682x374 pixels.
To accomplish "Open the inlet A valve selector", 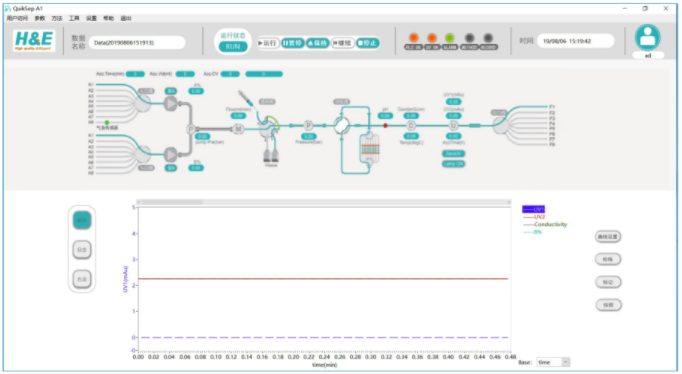I will click(142, 103).
